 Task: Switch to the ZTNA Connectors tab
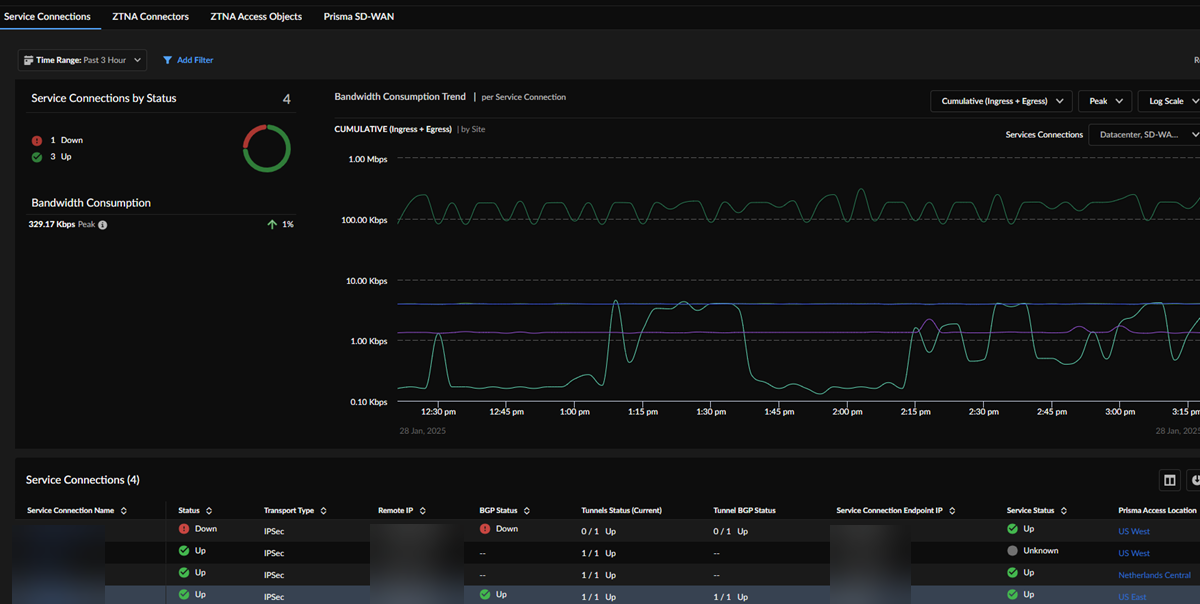[150, 16]
